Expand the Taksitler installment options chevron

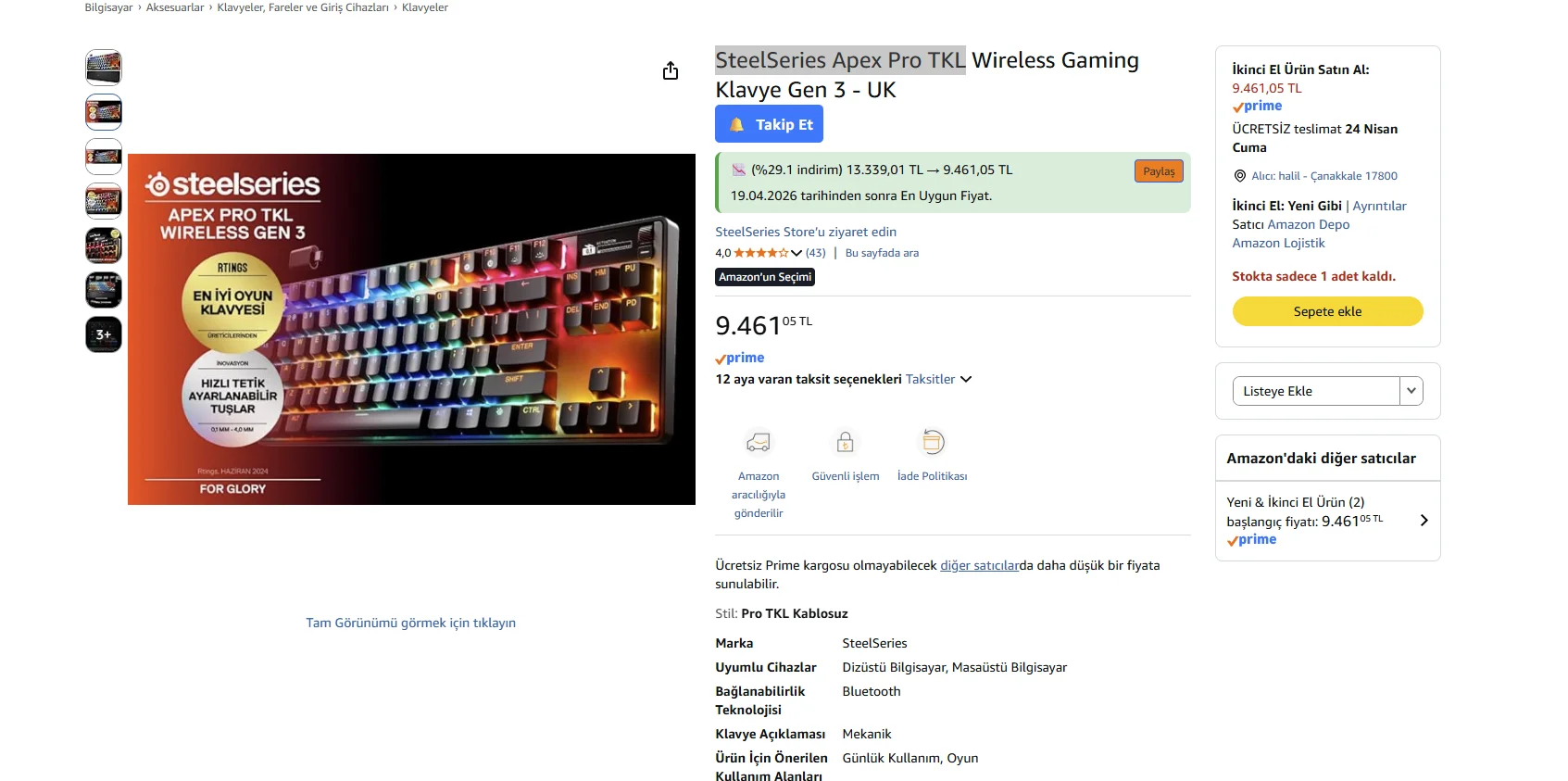click(966, 379)
